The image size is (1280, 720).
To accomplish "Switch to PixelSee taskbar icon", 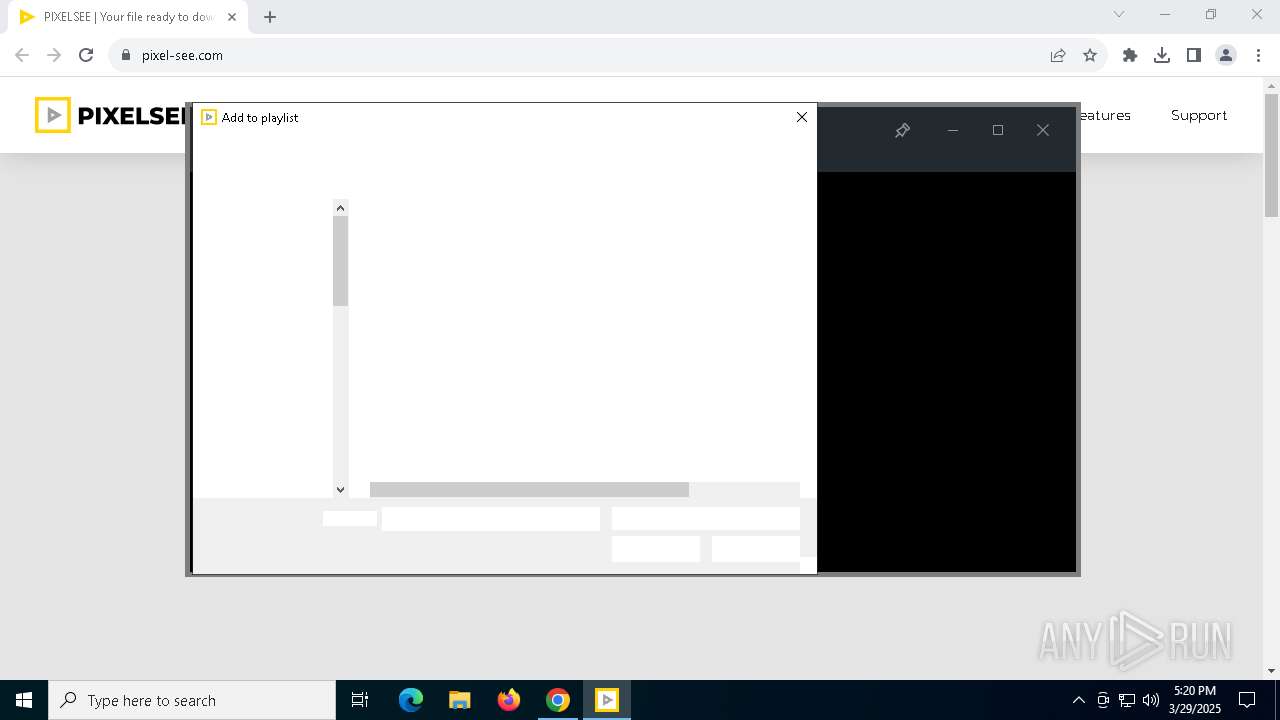I will point(607,700).
